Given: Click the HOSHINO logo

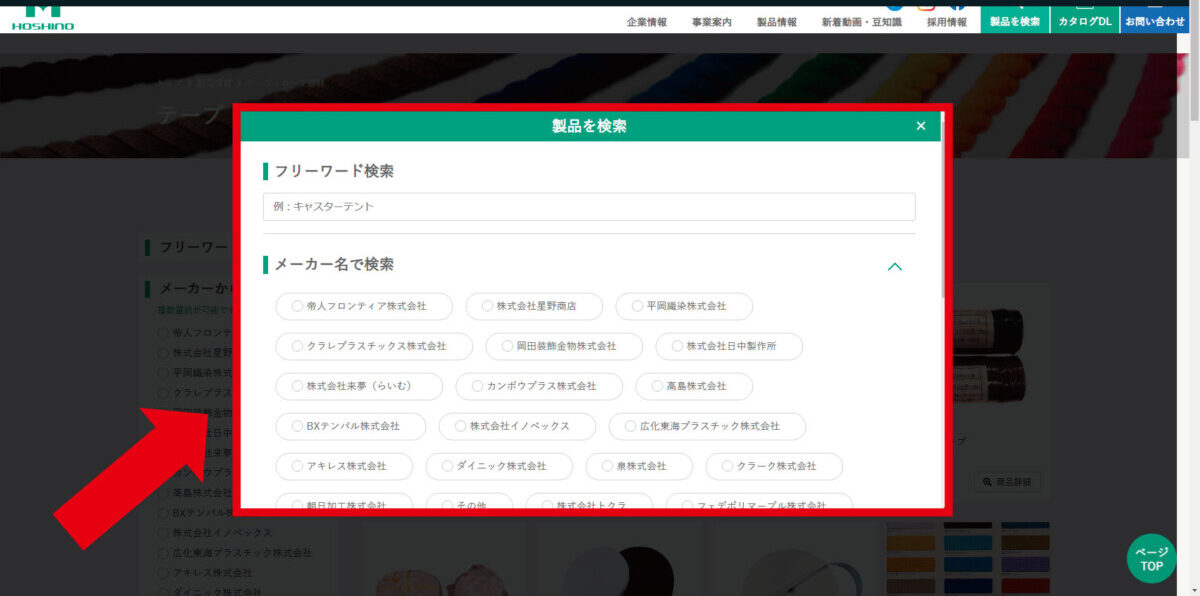Looking at the screenshot, I should [x=42, y=18].
